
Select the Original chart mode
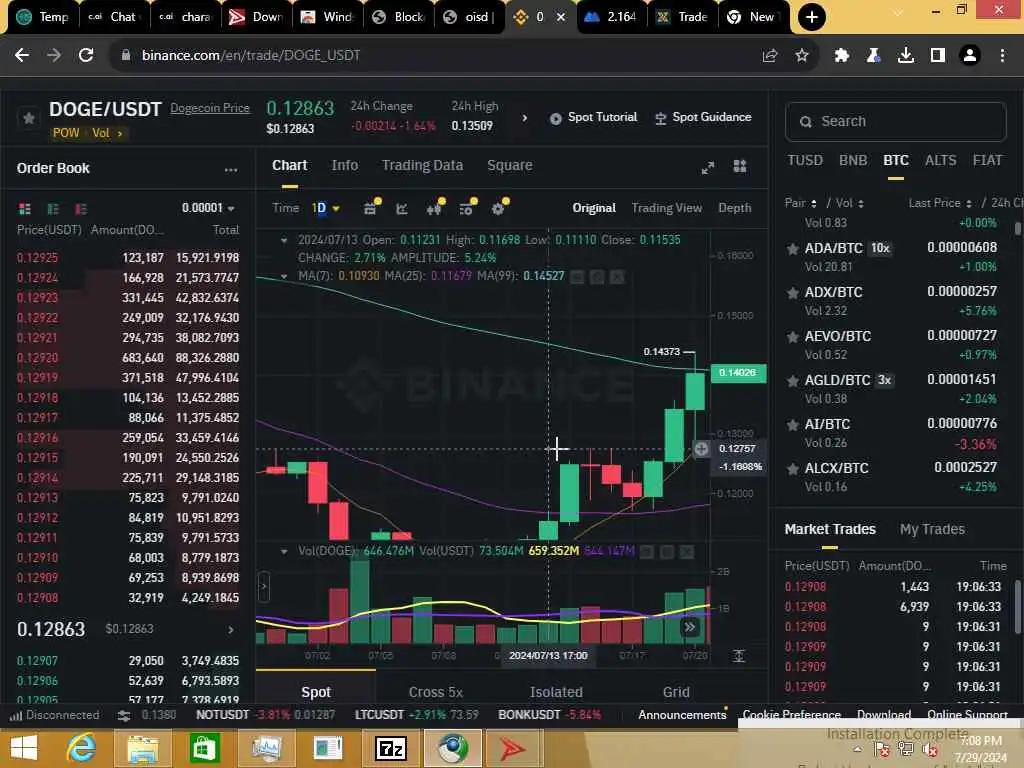click(594, 208)
